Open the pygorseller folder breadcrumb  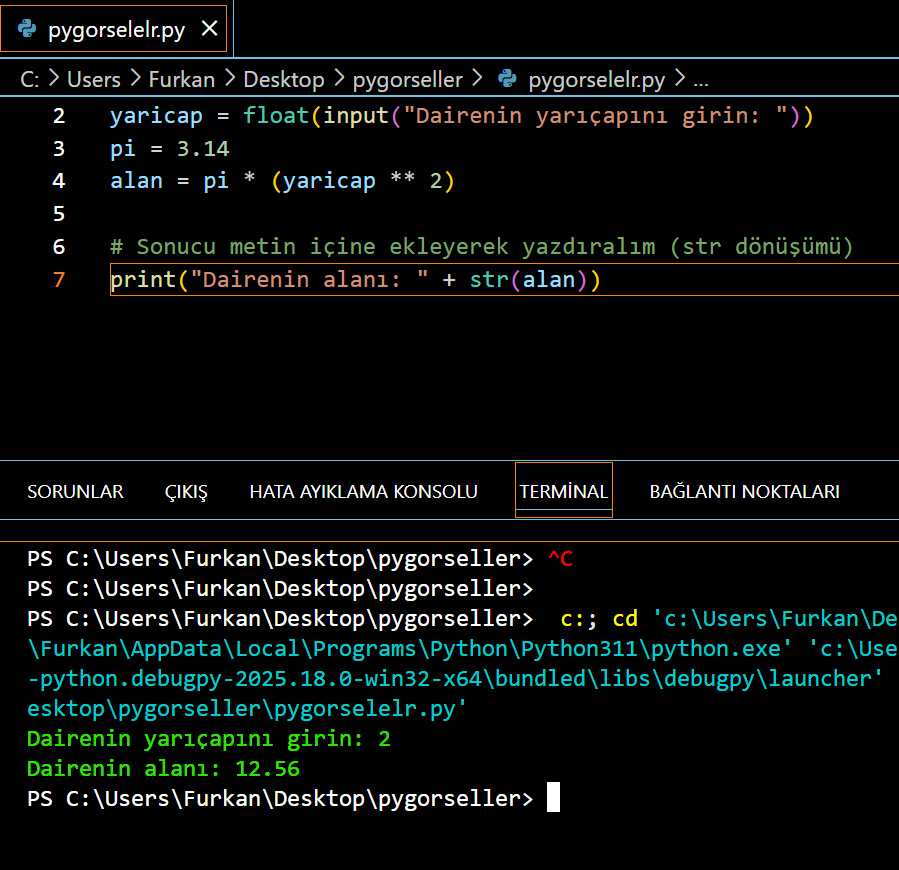point(408,79)
